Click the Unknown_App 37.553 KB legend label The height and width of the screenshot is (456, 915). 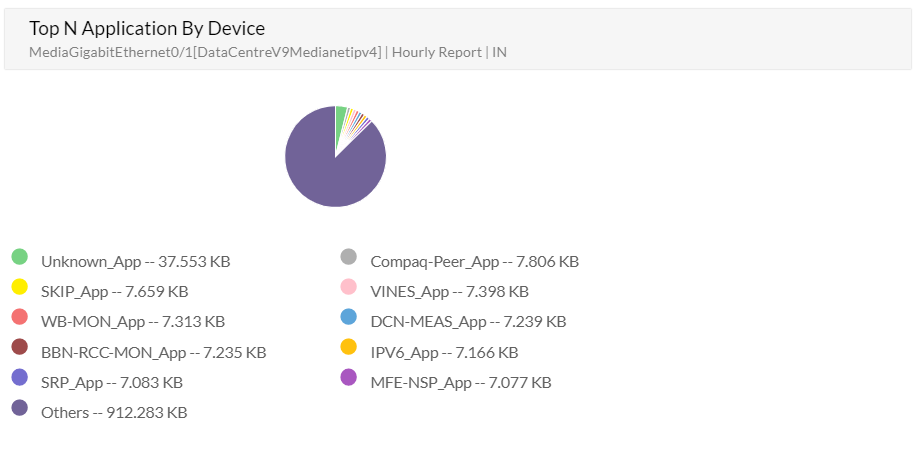pyautogui.click(x=136, y=262)
